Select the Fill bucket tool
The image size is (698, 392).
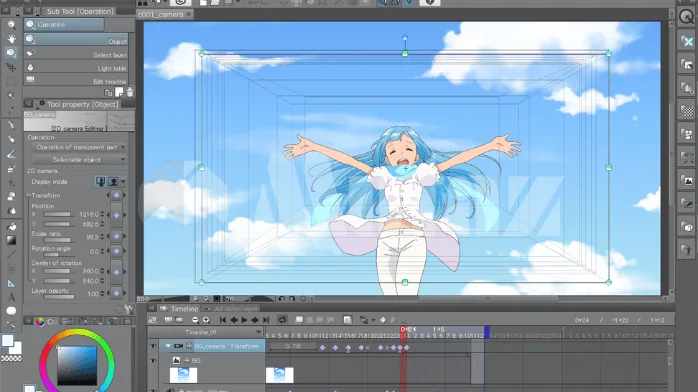(11, 226)
